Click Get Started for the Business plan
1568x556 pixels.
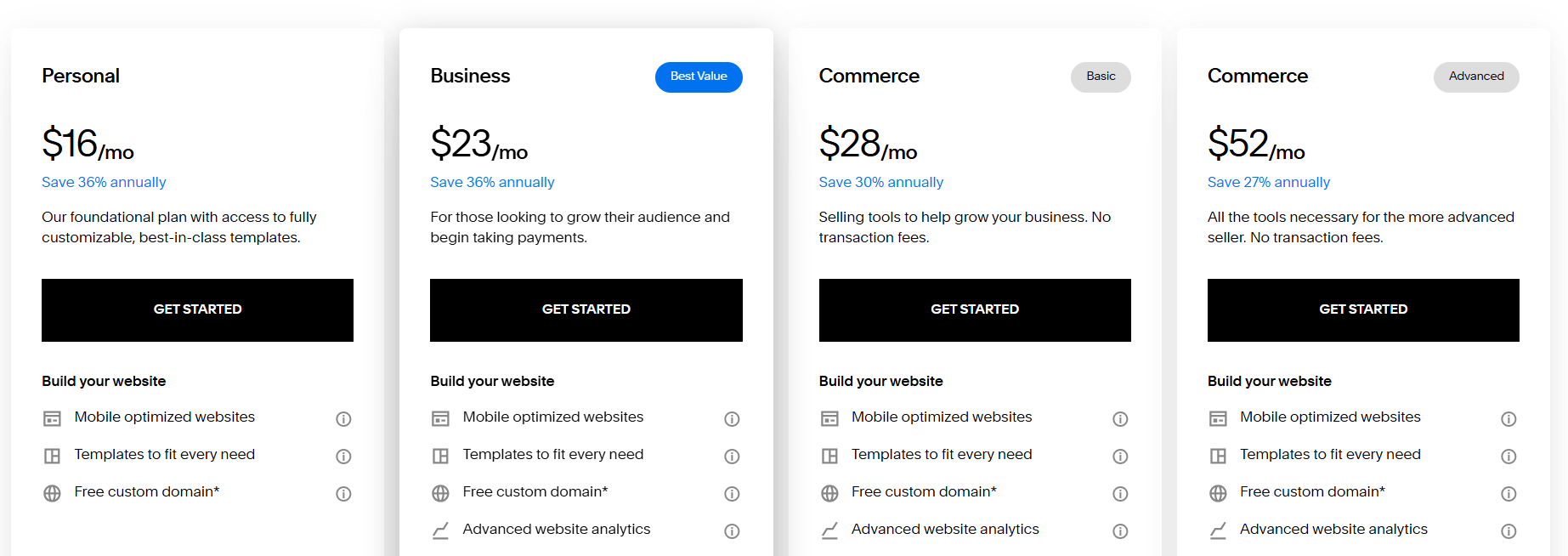click(586, 309)
